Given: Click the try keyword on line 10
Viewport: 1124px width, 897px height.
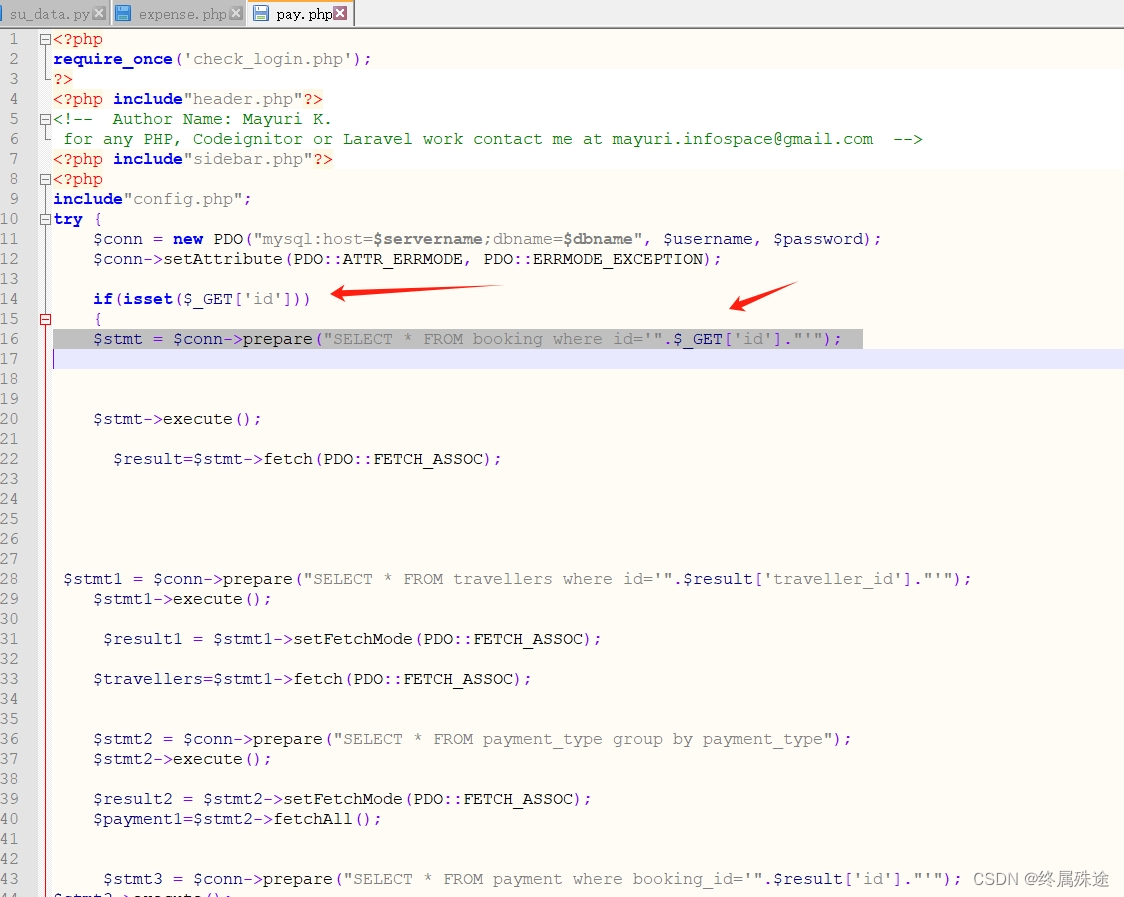Looking at the screenshot, I should (68, 219).
